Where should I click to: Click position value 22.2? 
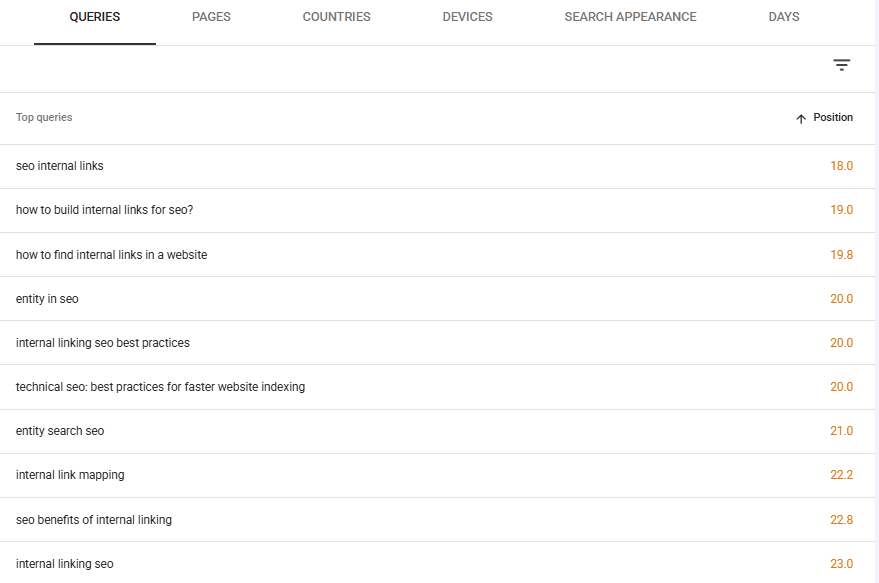coord(841,475)
